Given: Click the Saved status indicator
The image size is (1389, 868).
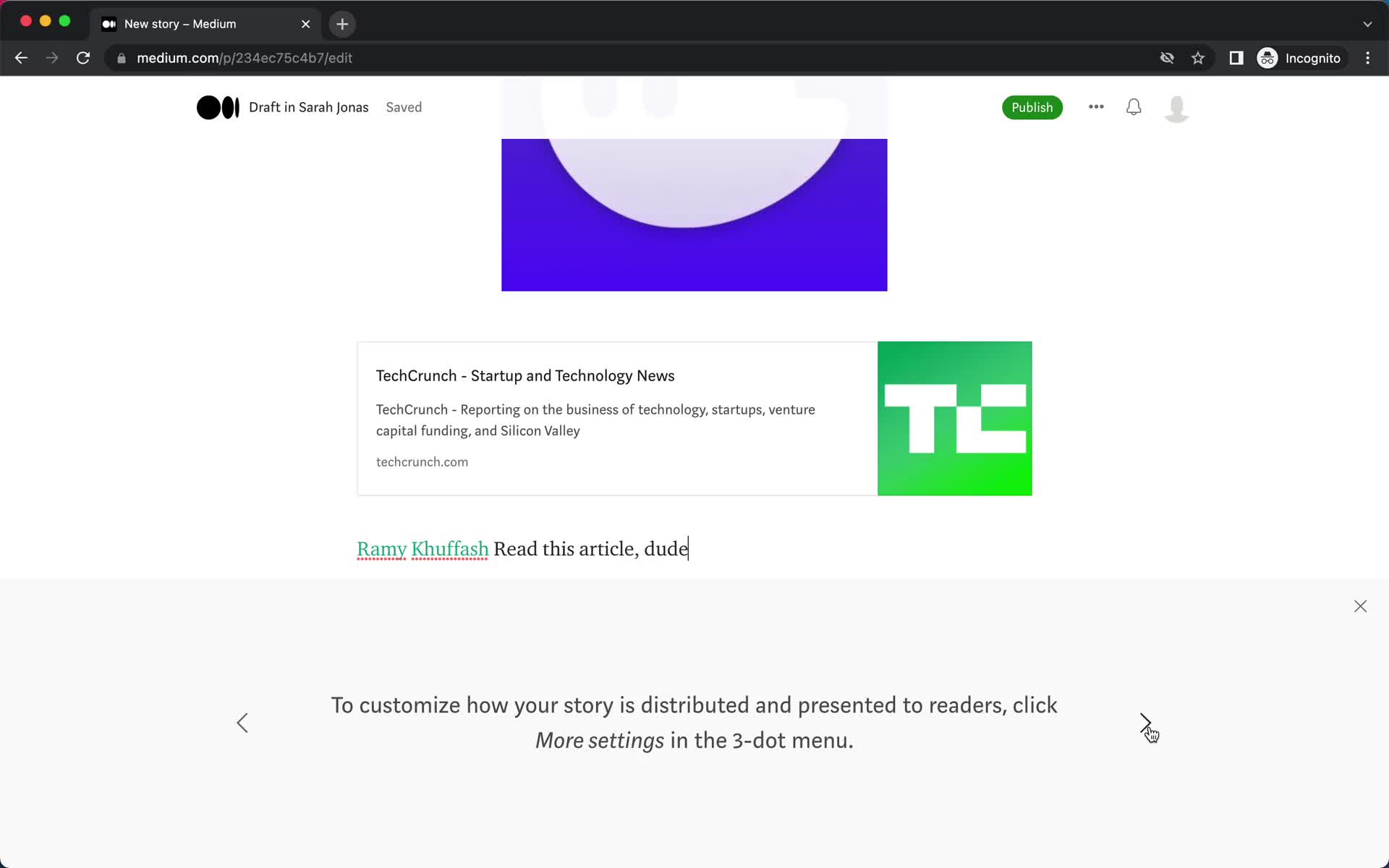Looking at the screenshot, I should click(x=404, y=107).
